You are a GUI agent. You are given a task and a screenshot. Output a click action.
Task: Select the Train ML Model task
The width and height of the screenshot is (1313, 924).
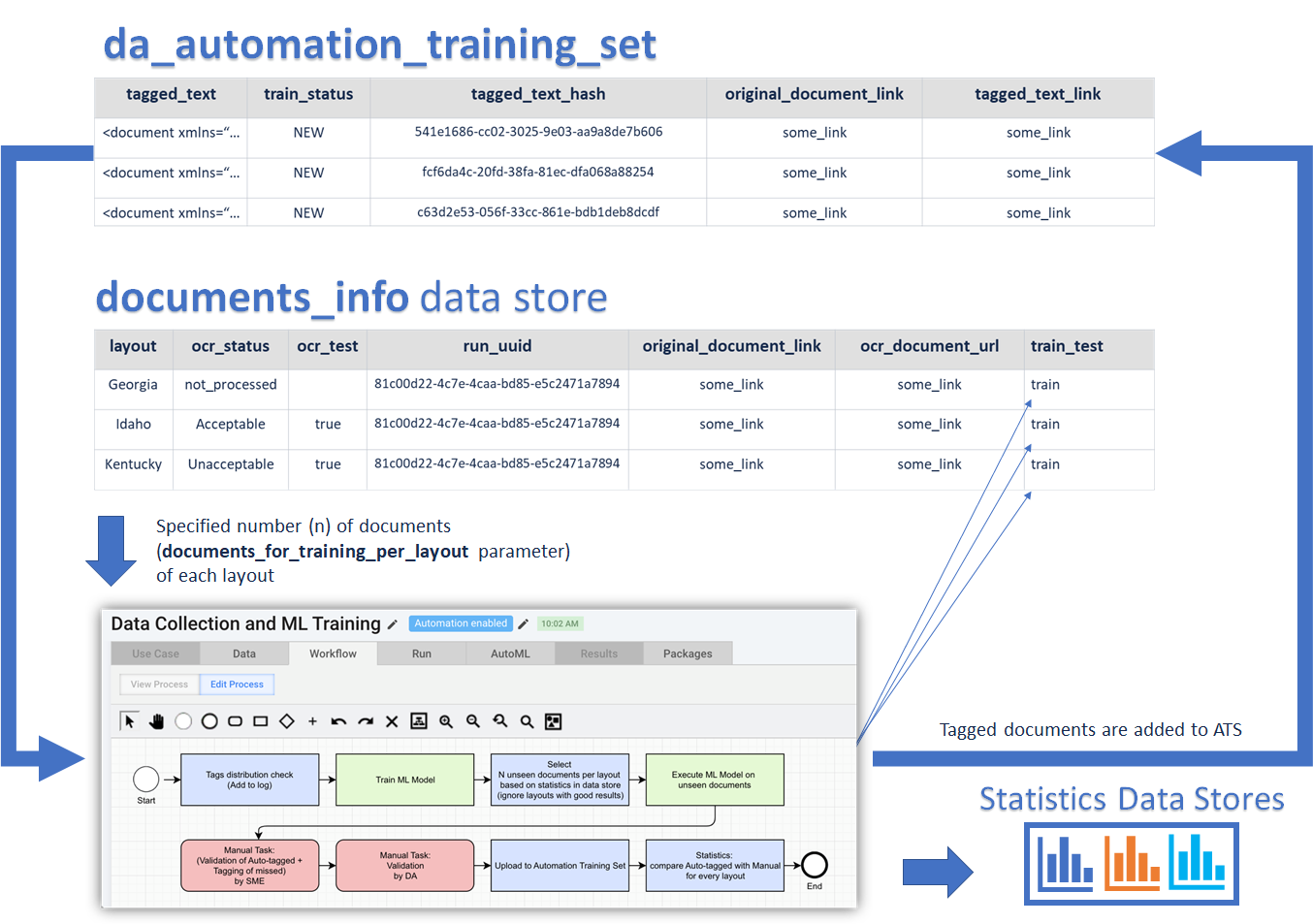(405, 780)
